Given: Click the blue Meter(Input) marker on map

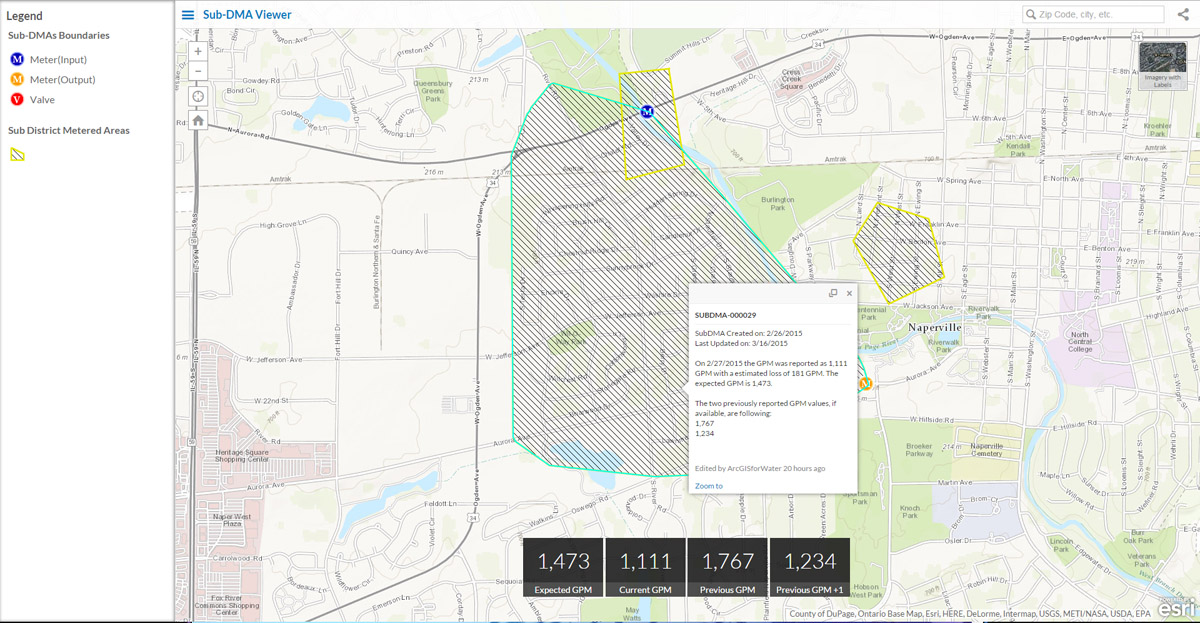Looking at the screenshot, I should (647, 112).
